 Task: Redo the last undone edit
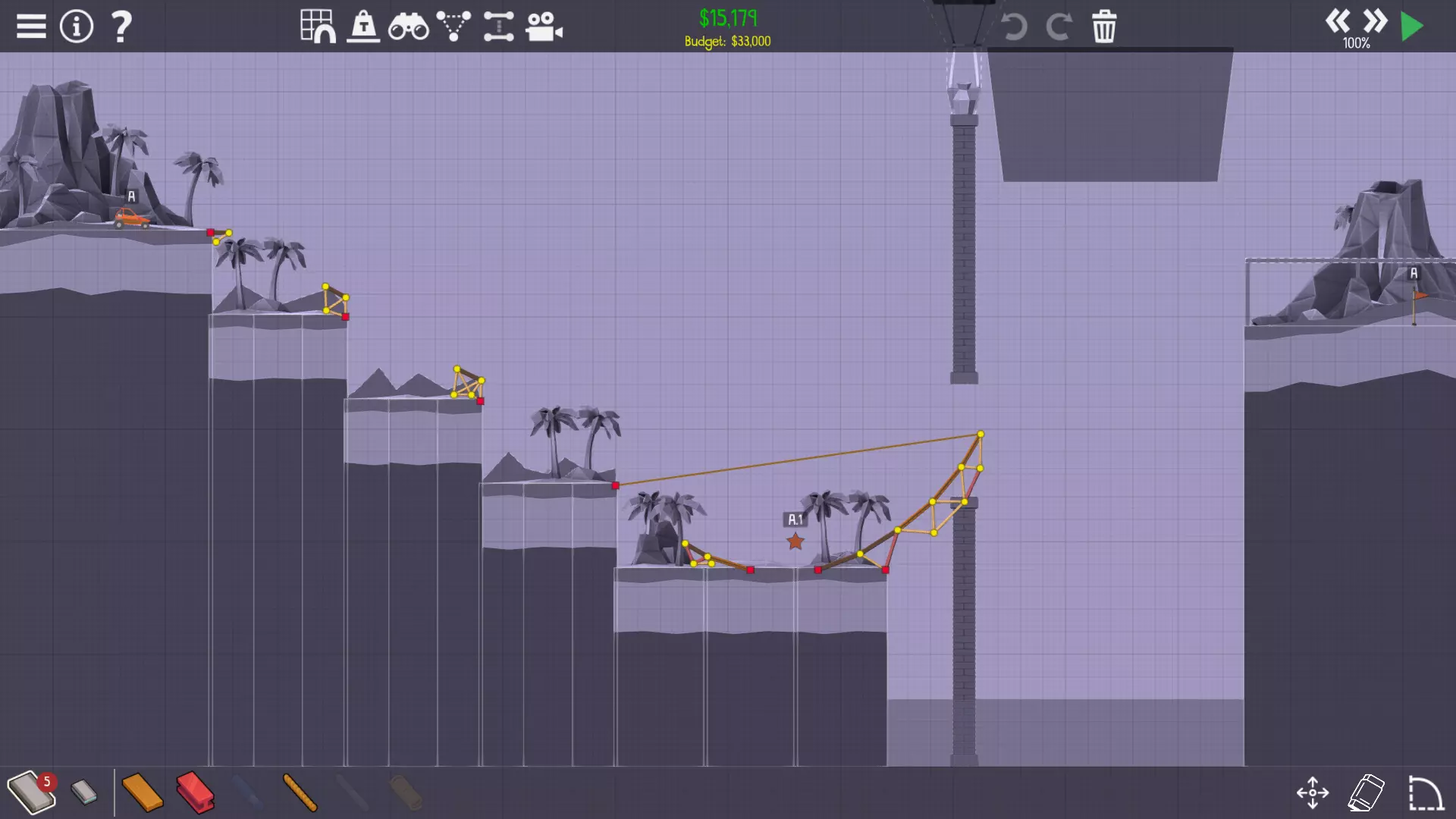click(x=1059, y=27)
